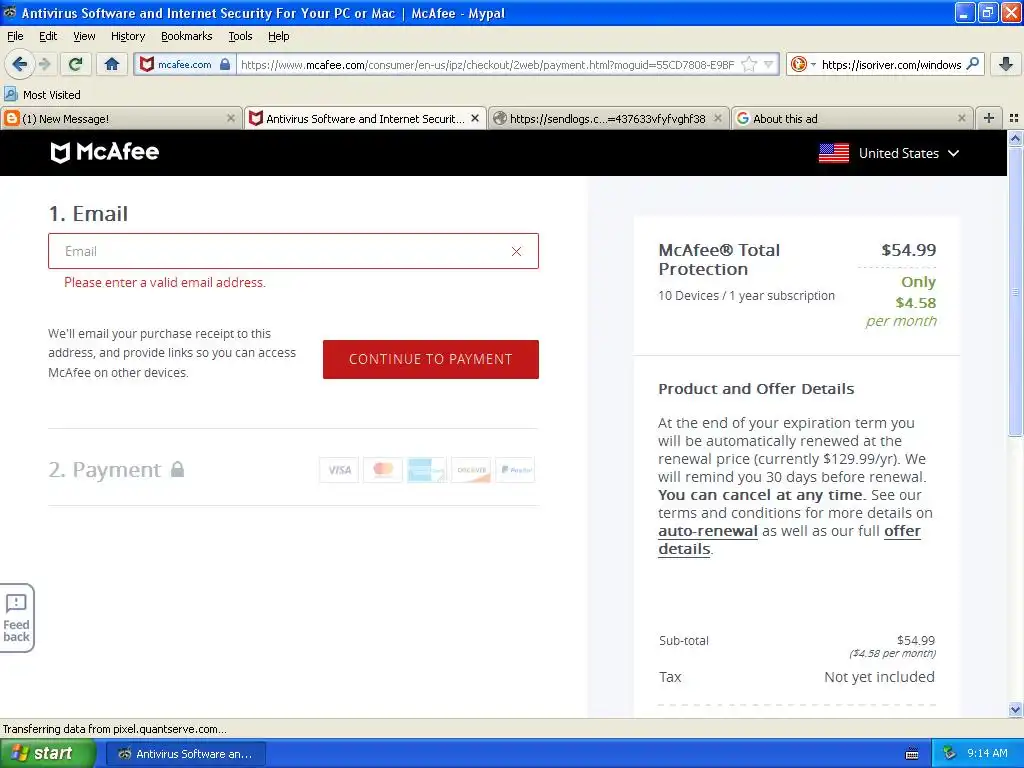Click the vertical scrollbar thumb
This screenshot has width=1024, height=768.
(1015, 291)
